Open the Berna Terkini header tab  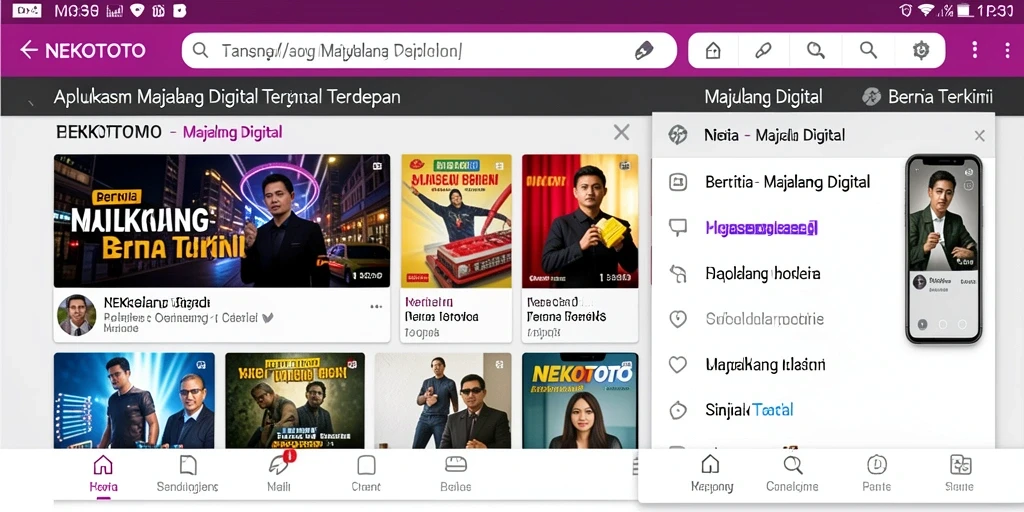928,97
